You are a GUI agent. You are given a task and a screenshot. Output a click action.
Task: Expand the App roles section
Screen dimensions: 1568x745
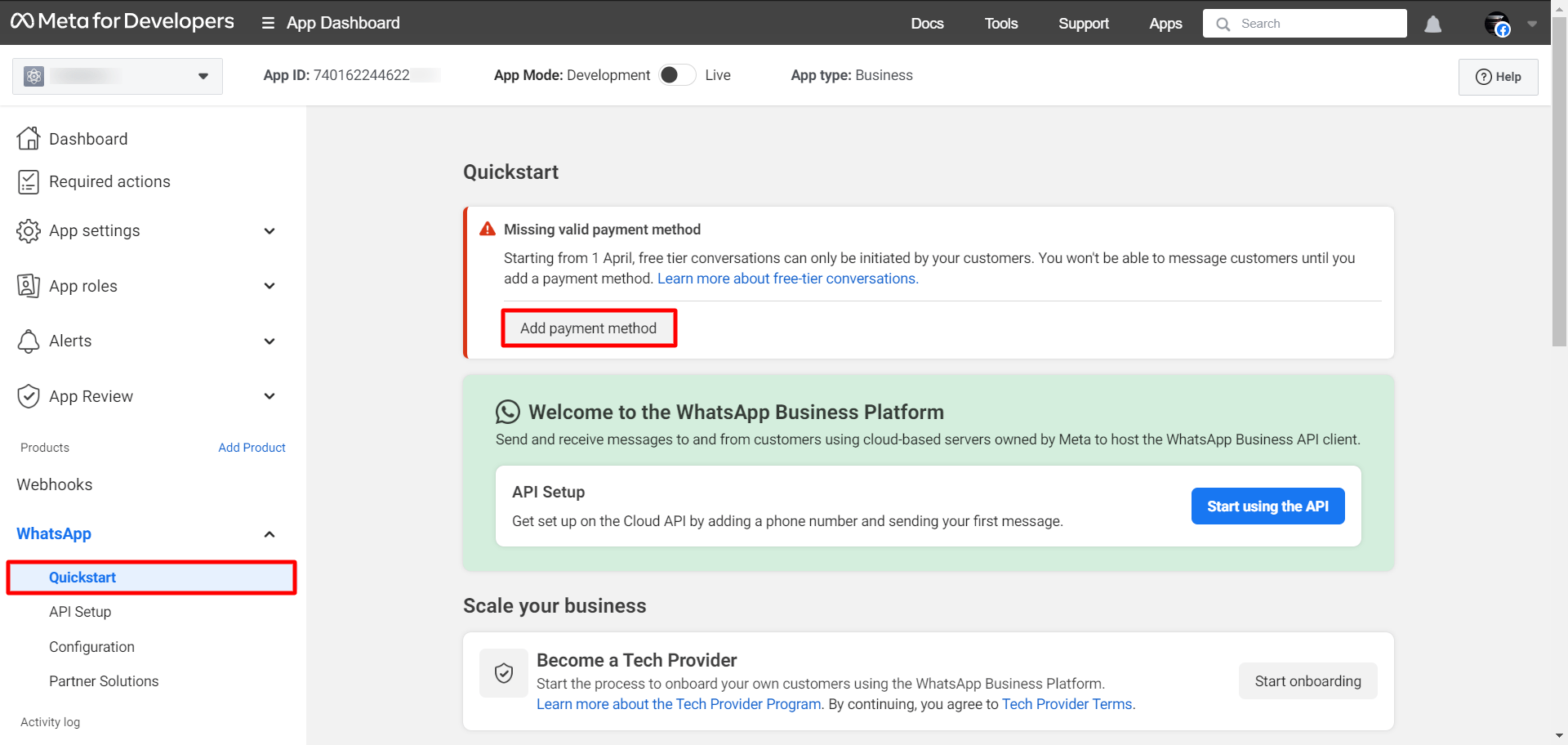pos(269,286)
